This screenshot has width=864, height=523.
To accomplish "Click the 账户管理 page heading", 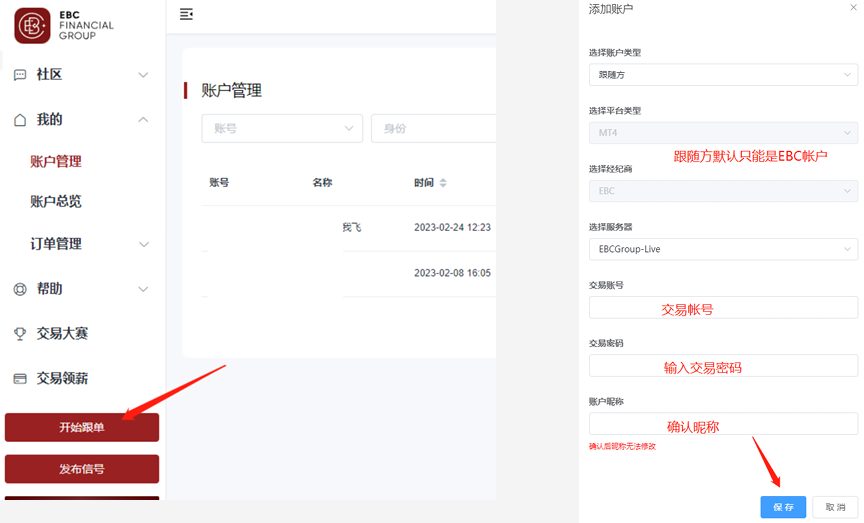I will (231, 90).
